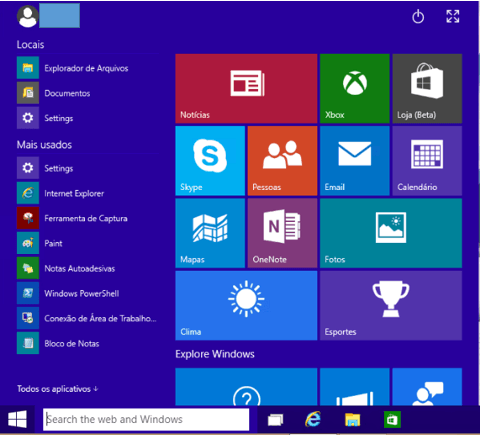Open the Mapas tile

click(210, 233)
